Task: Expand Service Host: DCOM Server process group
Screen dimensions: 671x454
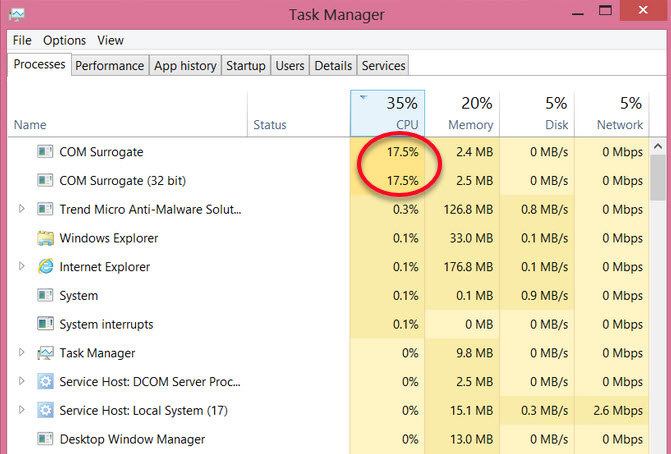Action: [x=22, y=382]
